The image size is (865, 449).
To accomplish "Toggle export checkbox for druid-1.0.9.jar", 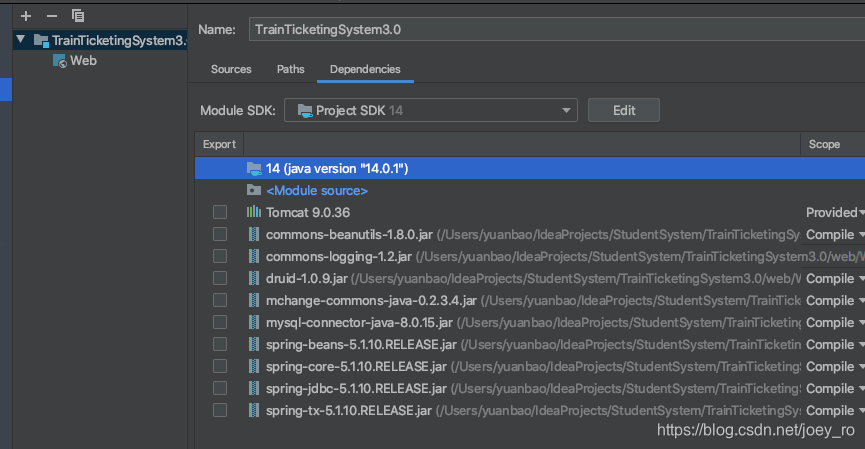I will (220, 279).
